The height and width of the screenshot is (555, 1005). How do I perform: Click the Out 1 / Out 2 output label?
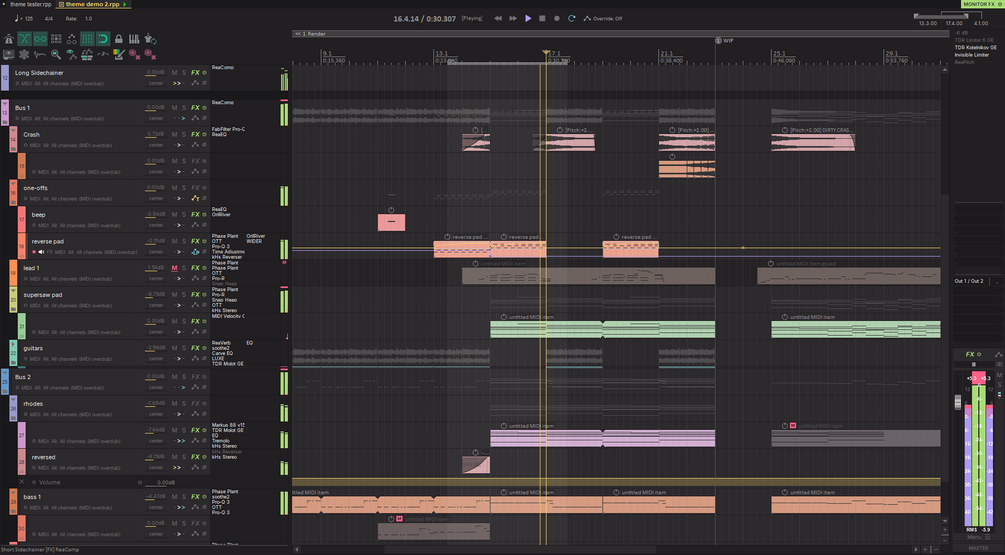(968, 281)
